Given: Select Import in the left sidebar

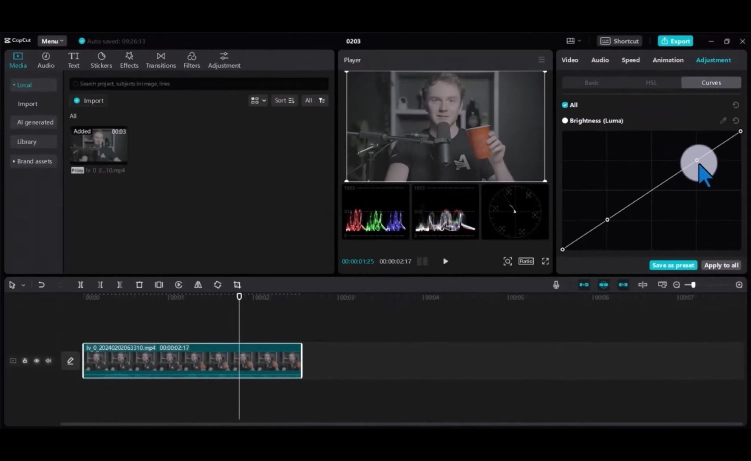Looking at the screenshot, I should point(27,104).
